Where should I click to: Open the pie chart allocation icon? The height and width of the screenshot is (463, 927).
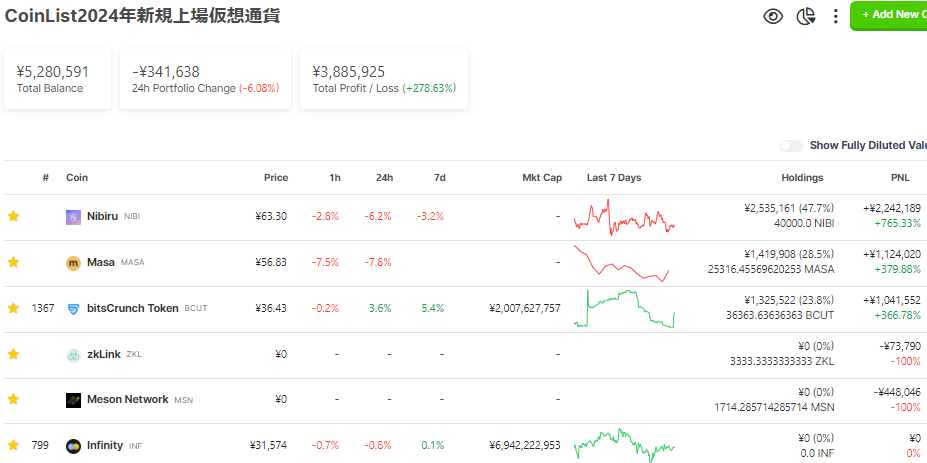click(x=805, y=16)
